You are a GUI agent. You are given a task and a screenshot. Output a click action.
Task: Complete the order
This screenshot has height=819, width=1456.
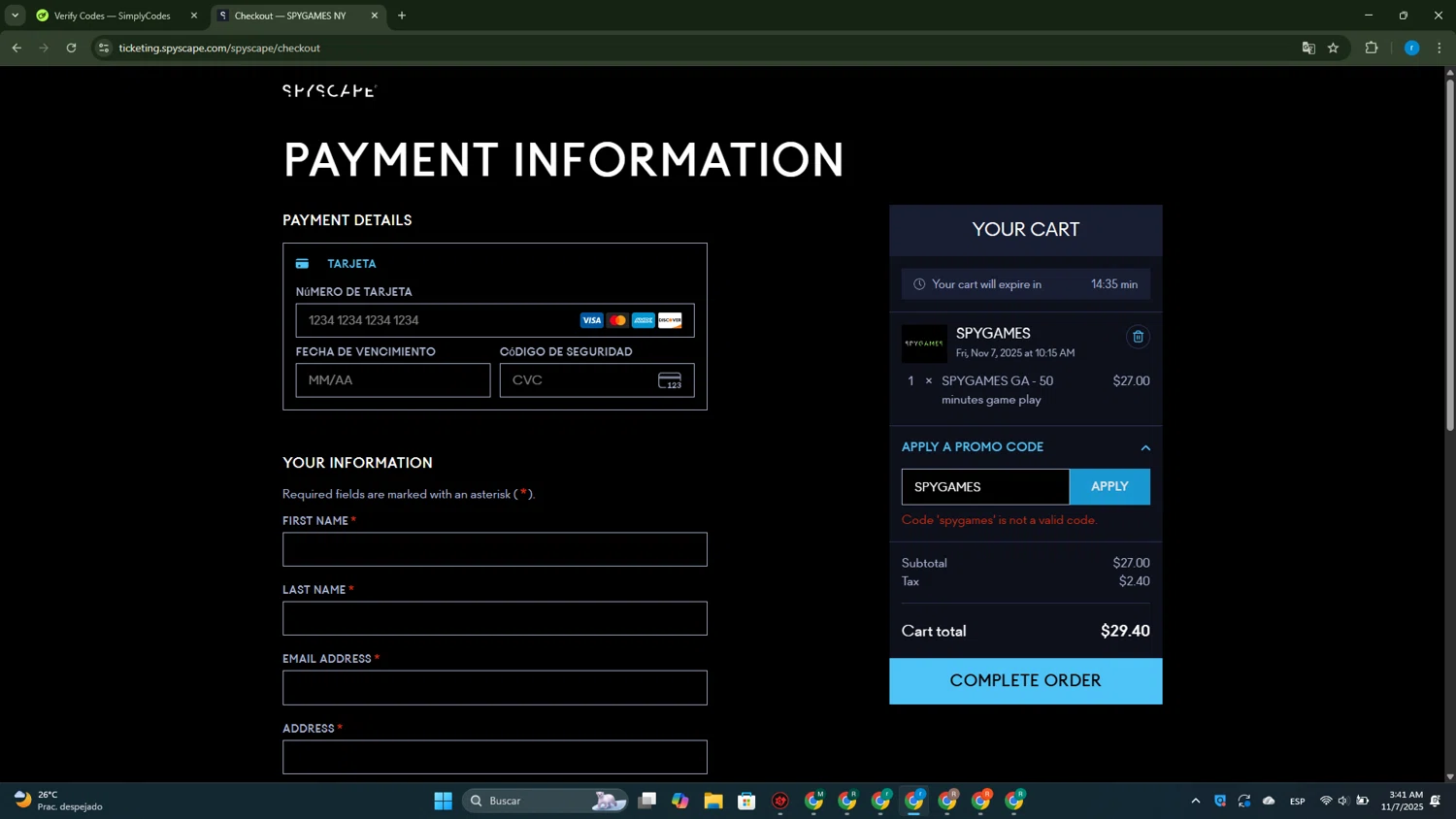tap(1025, 681)
